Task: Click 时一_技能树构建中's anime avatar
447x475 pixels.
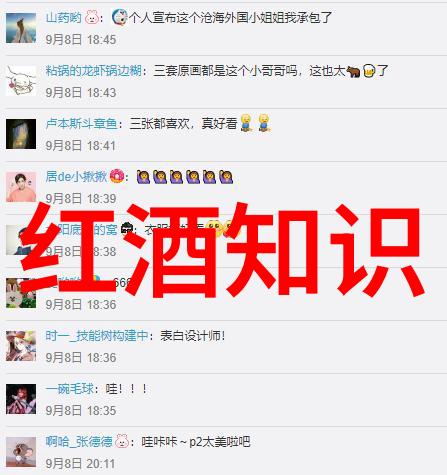Action: click(x=21, y=346)
